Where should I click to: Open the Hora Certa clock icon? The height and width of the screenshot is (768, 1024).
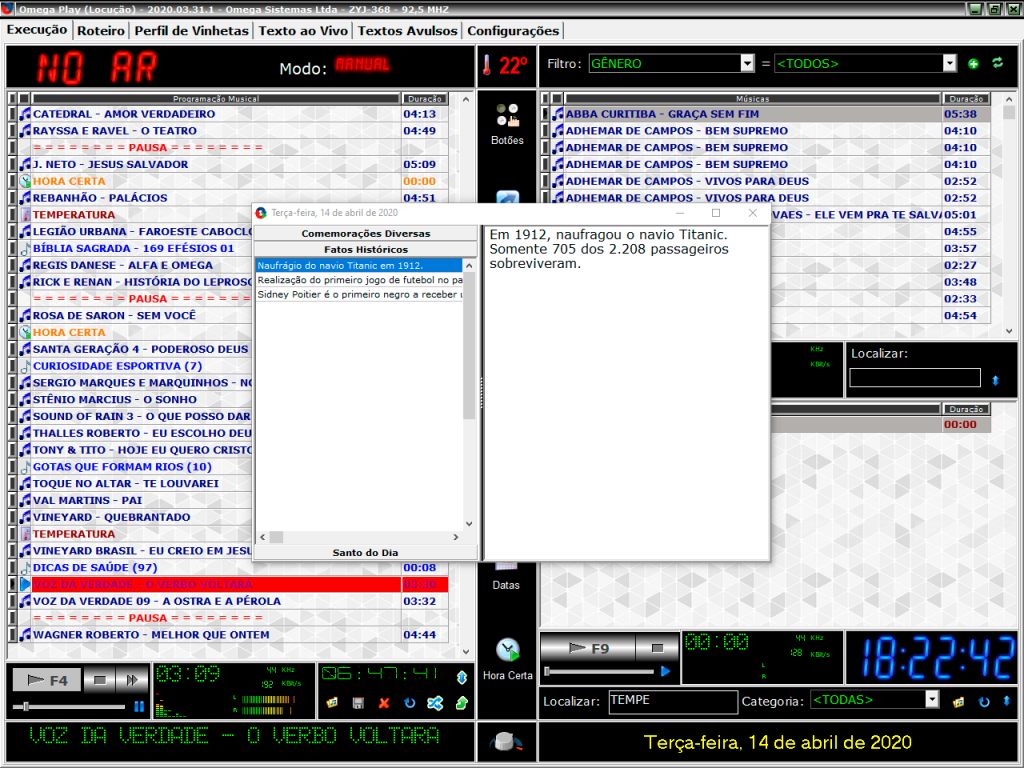[x=508, y=651]
